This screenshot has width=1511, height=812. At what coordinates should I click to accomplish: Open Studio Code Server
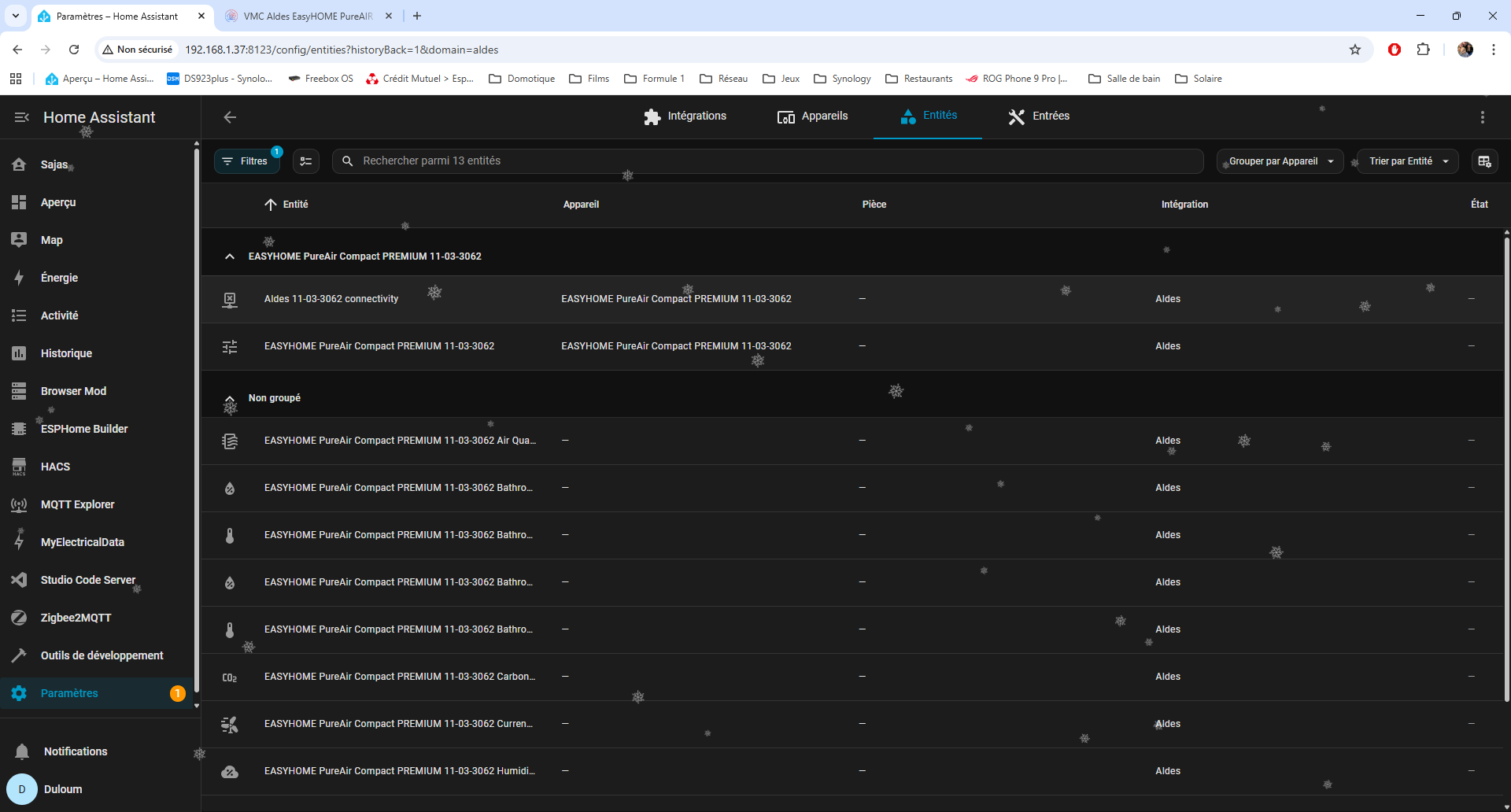[x=96, y=580]
